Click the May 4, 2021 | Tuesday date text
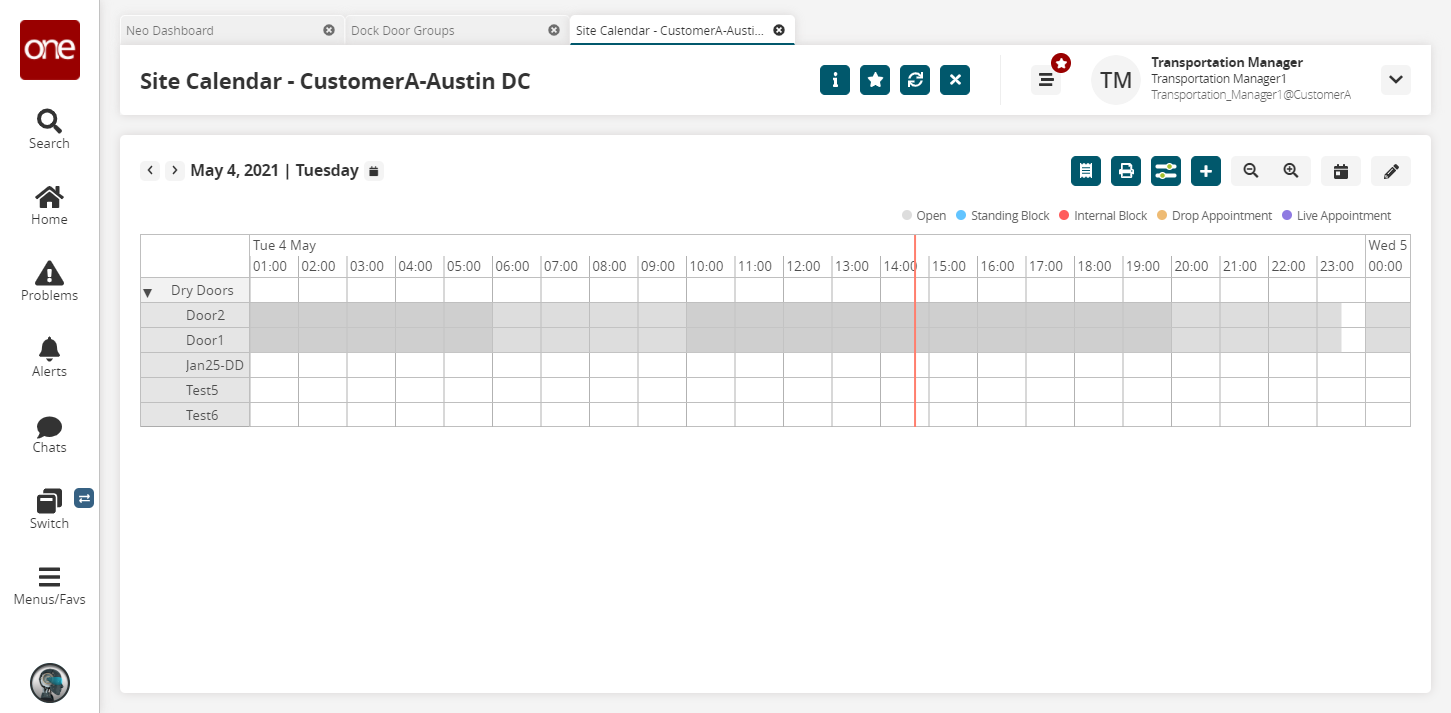The image size is (1451, 713). 274,170
